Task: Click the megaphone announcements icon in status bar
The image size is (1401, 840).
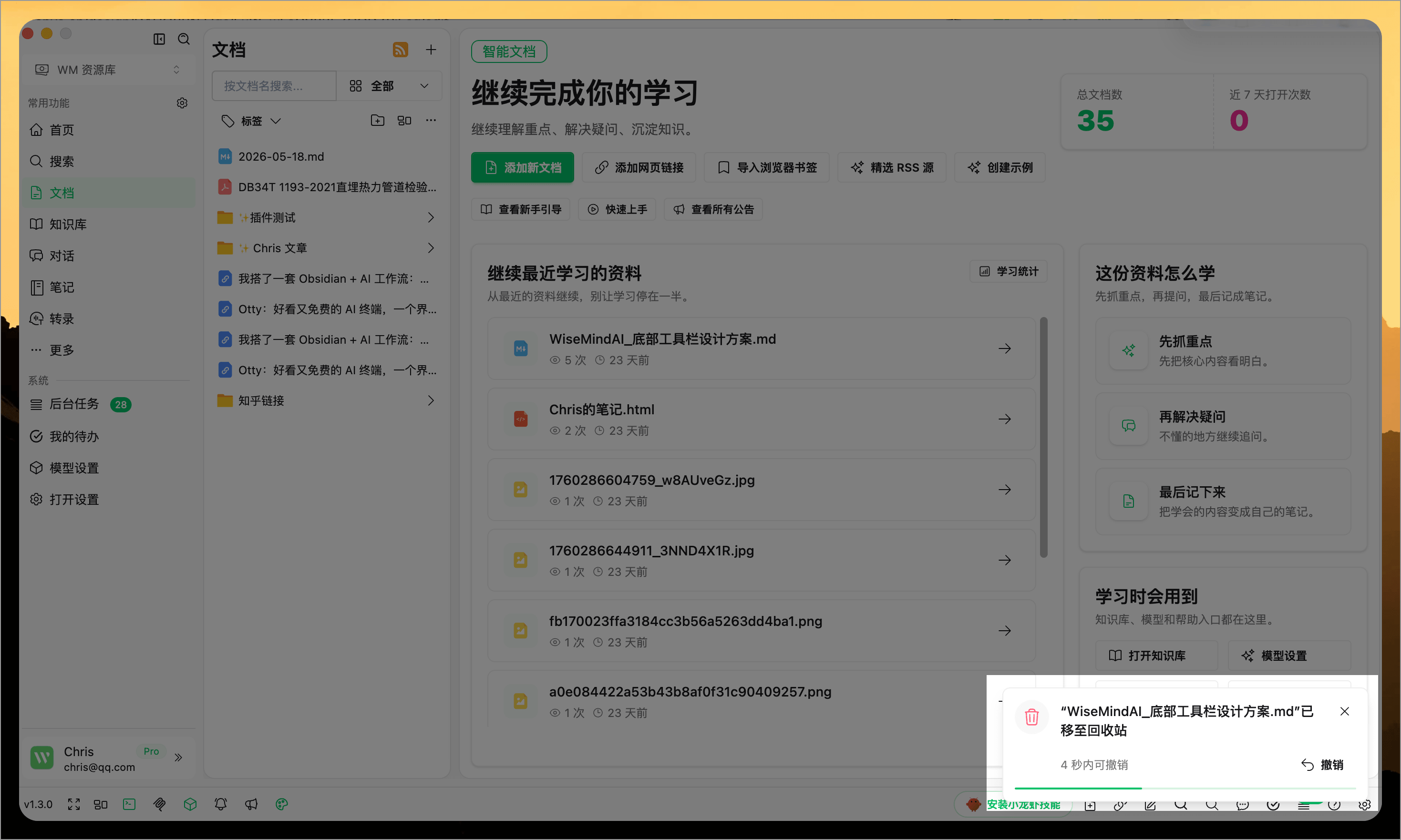Action: tap(251, 804)
